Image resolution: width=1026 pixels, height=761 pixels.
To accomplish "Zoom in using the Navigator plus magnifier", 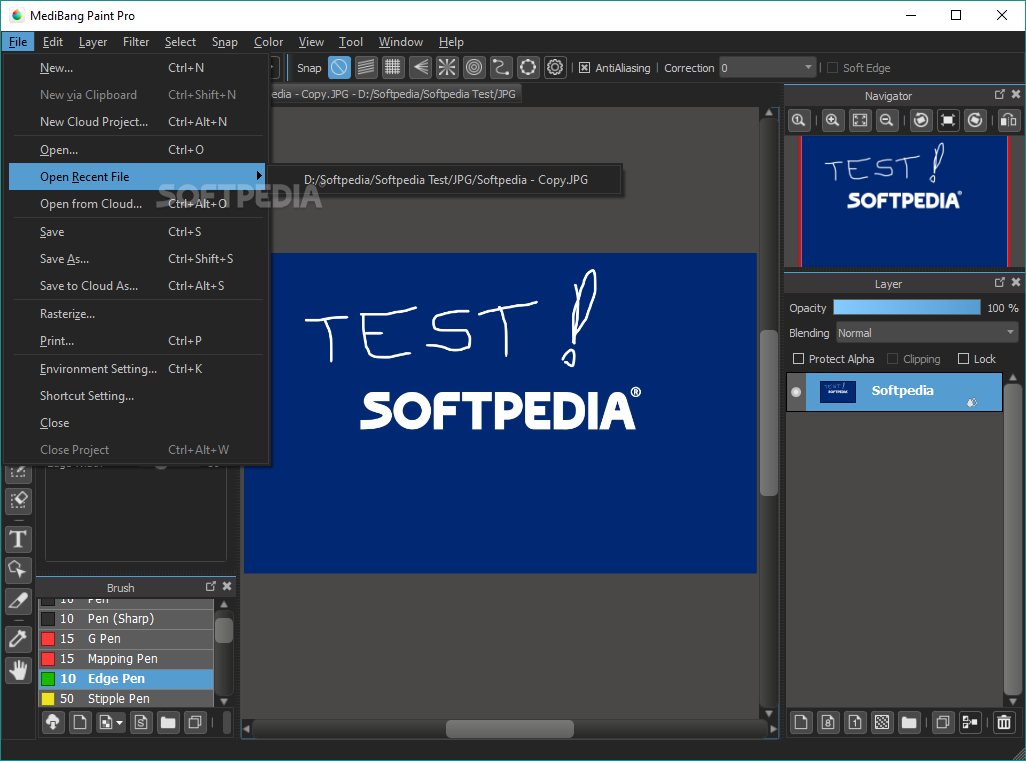I will [x=832, y=120].
